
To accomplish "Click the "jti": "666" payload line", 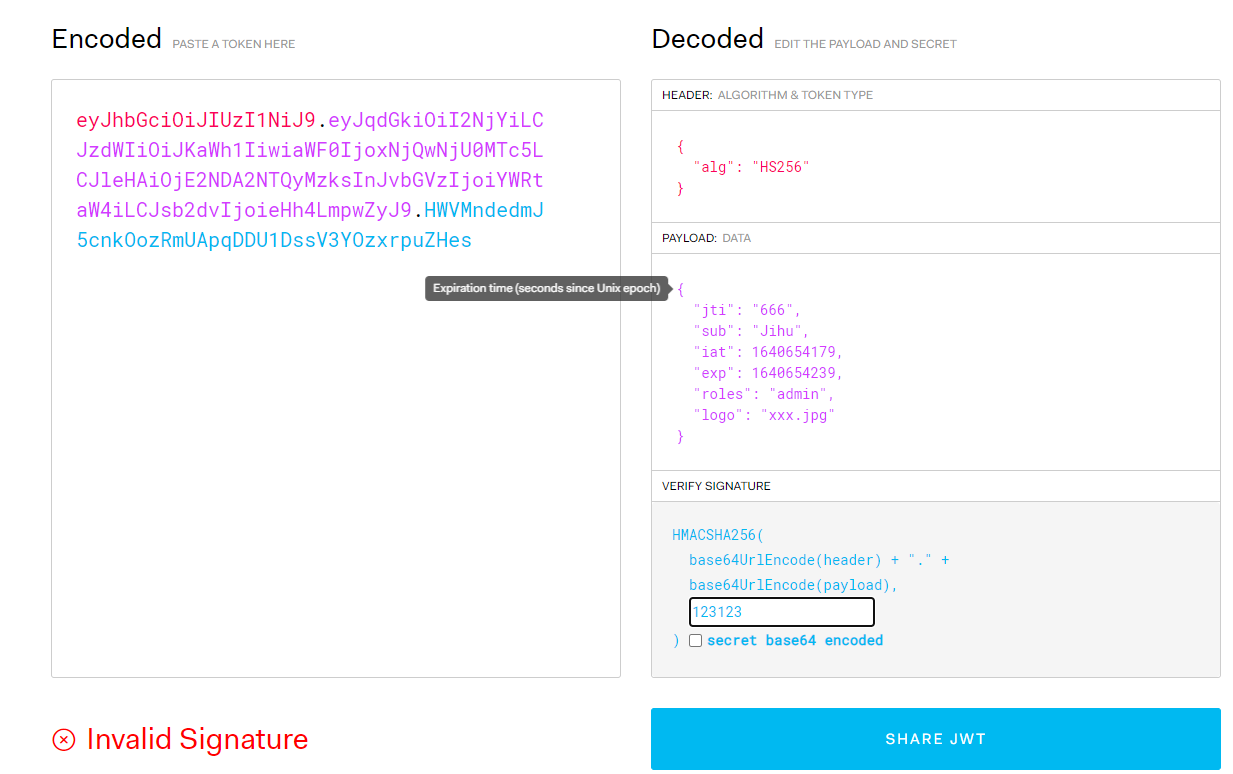I will [x=747, y=310].
